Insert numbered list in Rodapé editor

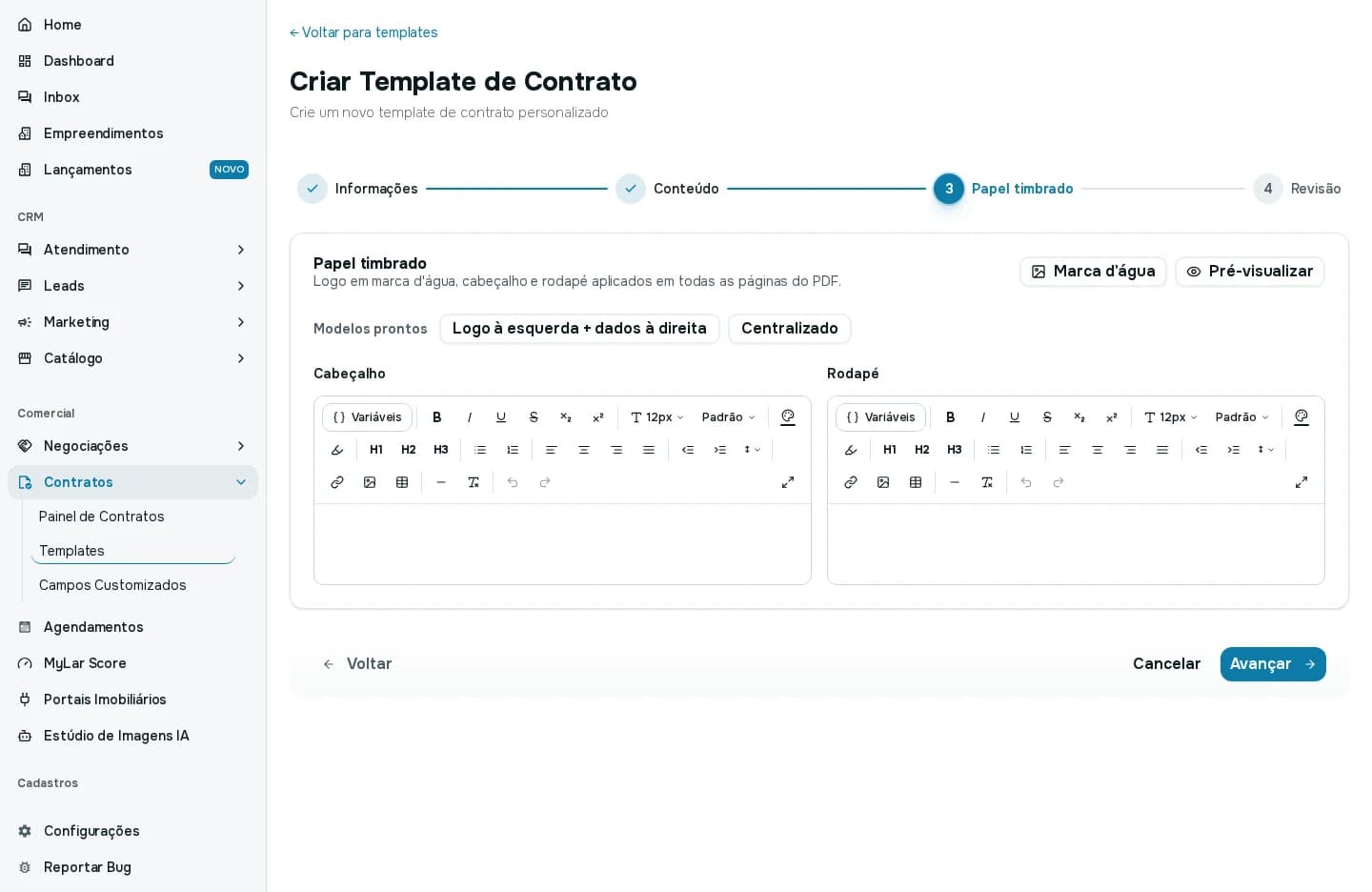pyautogui.click(x=1026, y=450)
